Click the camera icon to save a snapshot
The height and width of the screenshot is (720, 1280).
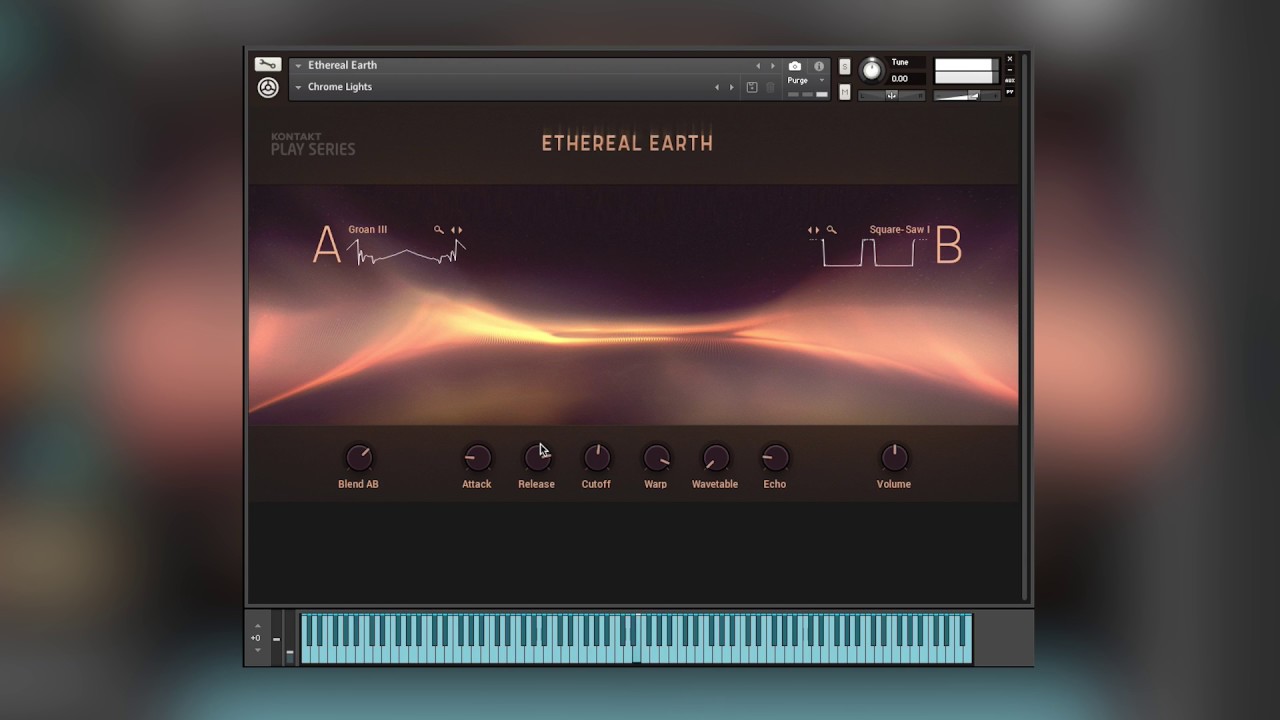(x=795, y=66)
